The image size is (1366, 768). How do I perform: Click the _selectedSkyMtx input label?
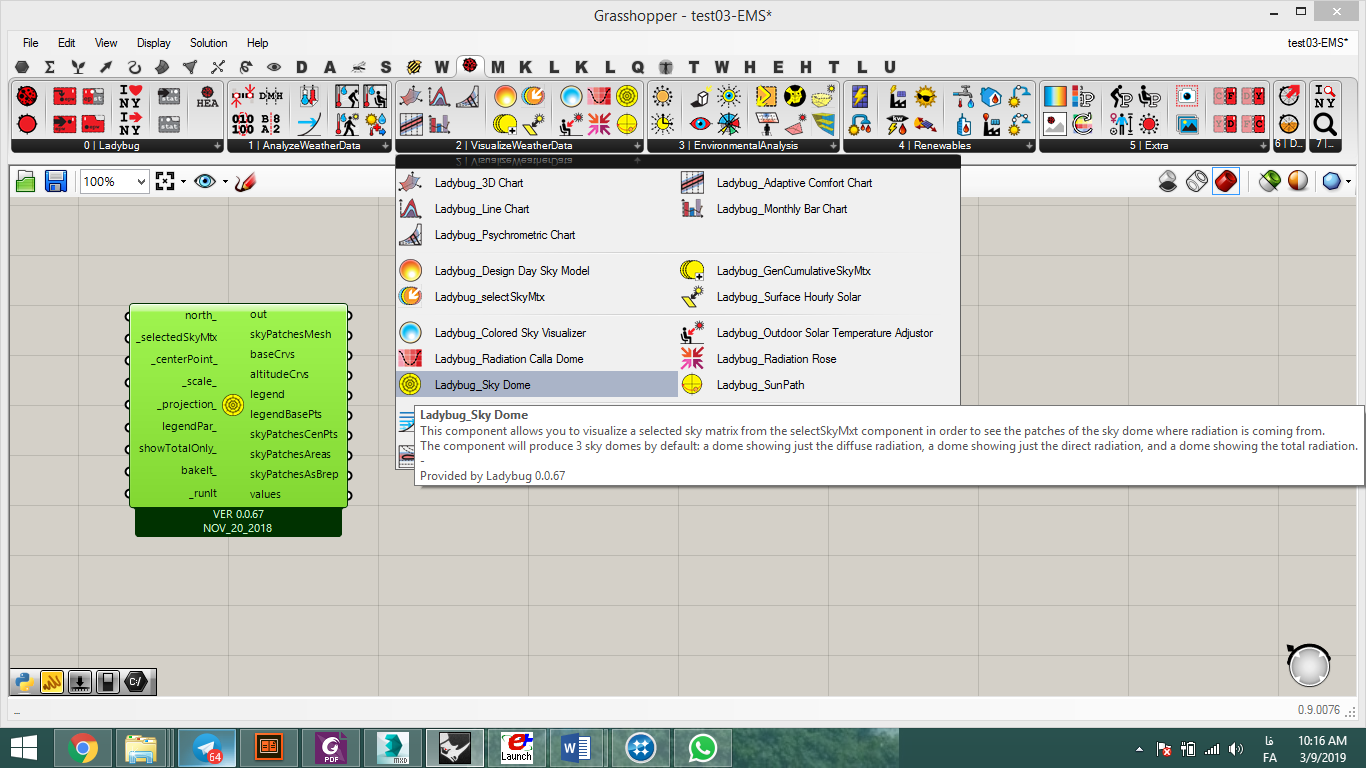pos(177,337)
